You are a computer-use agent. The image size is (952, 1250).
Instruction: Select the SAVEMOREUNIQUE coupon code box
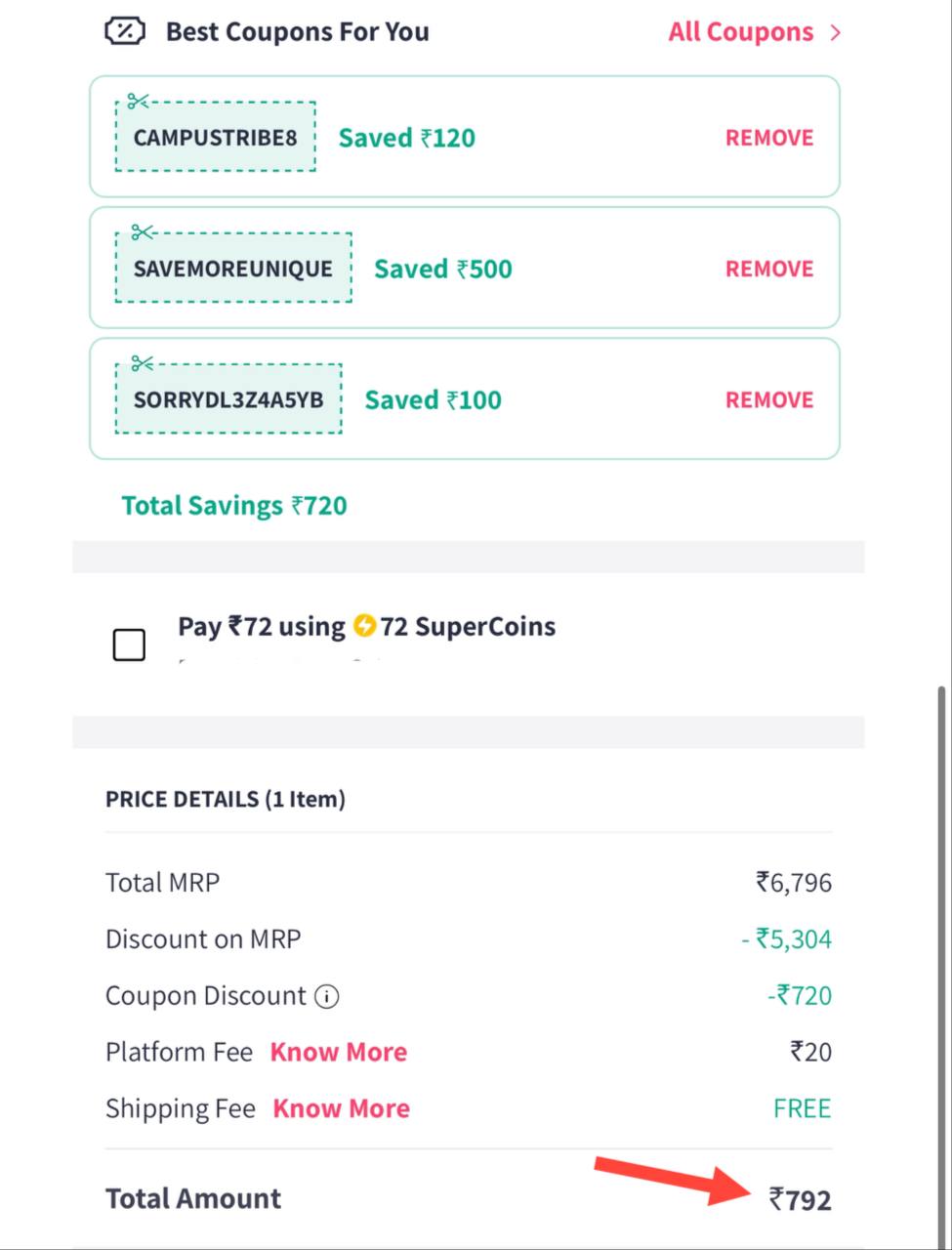tap(233, 268)
